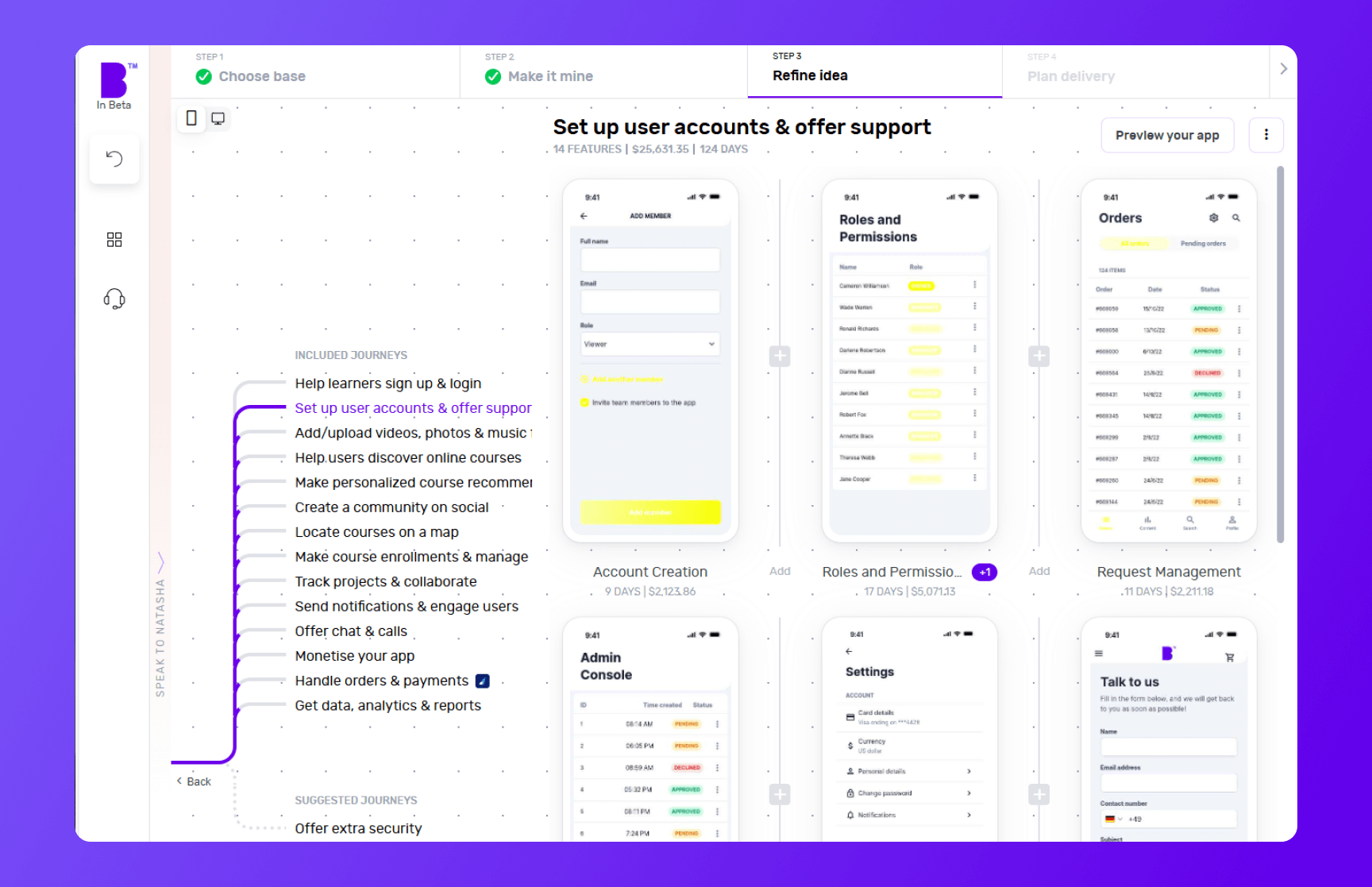Open the Settings screen thumbnail

(x=910, y=729)
